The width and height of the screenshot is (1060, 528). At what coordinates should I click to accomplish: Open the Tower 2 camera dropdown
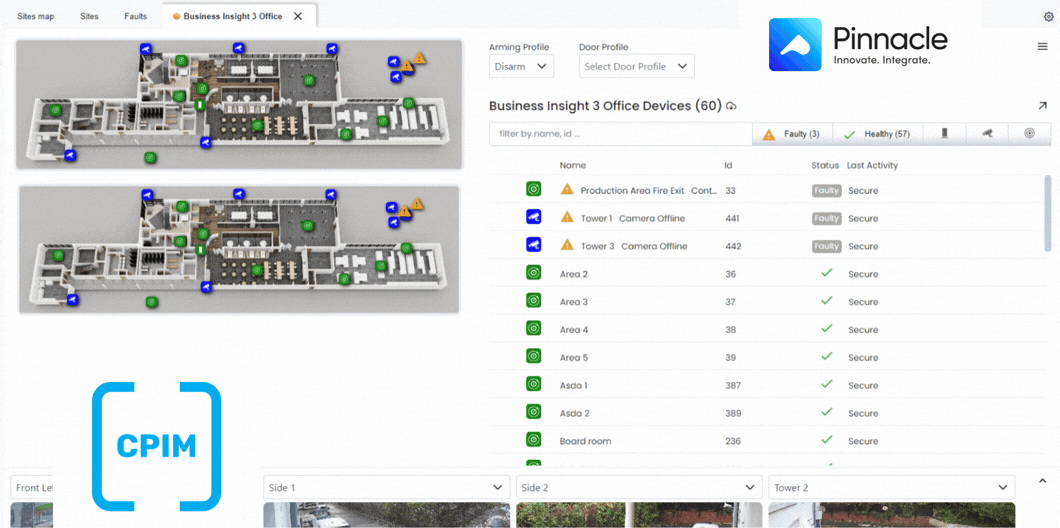[892, 487]
